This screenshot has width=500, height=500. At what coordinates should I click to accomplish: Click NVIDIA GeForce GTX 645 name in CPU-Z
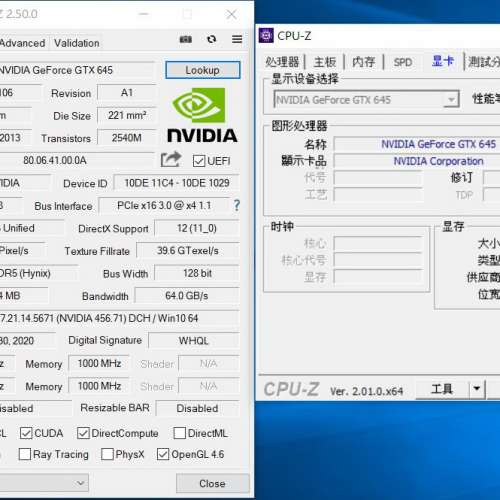tap(438, 144)
